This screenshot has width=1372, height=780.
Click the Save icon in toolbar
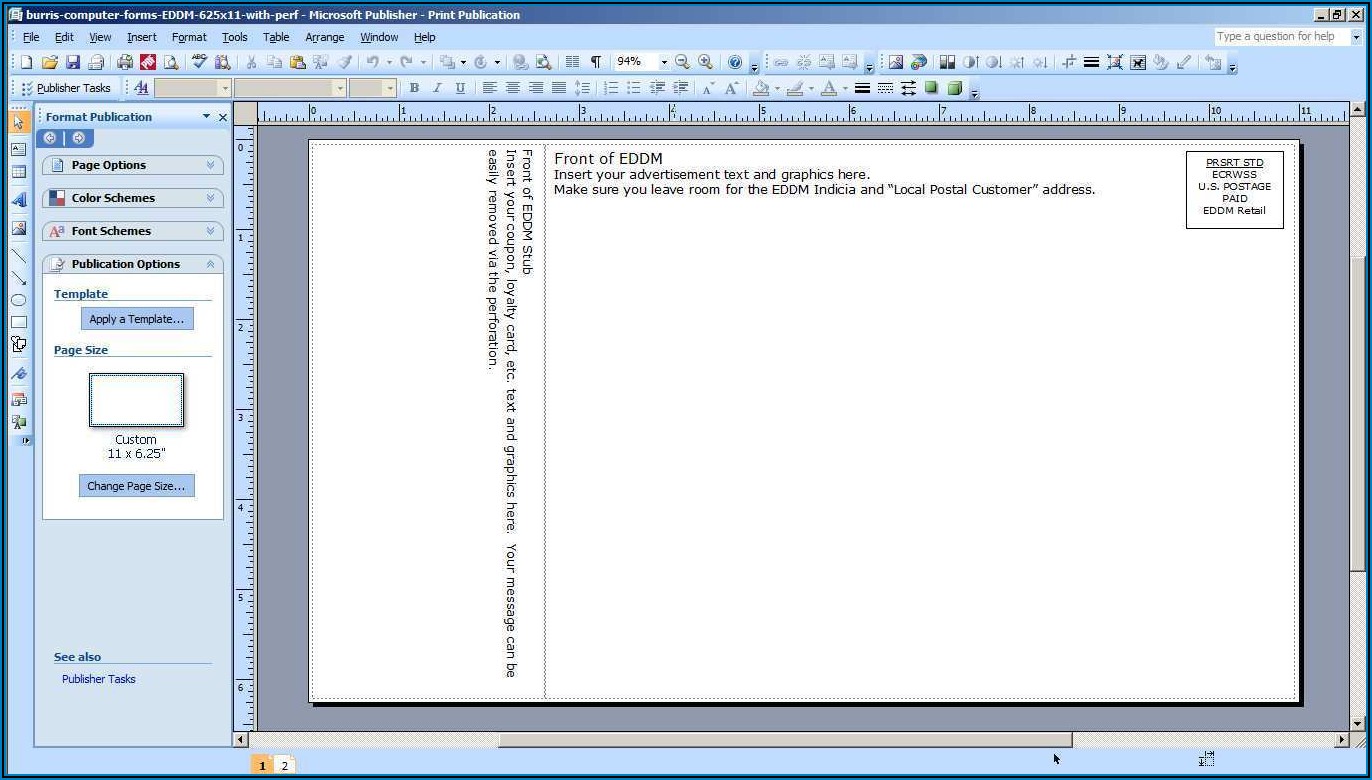[73, 62]
